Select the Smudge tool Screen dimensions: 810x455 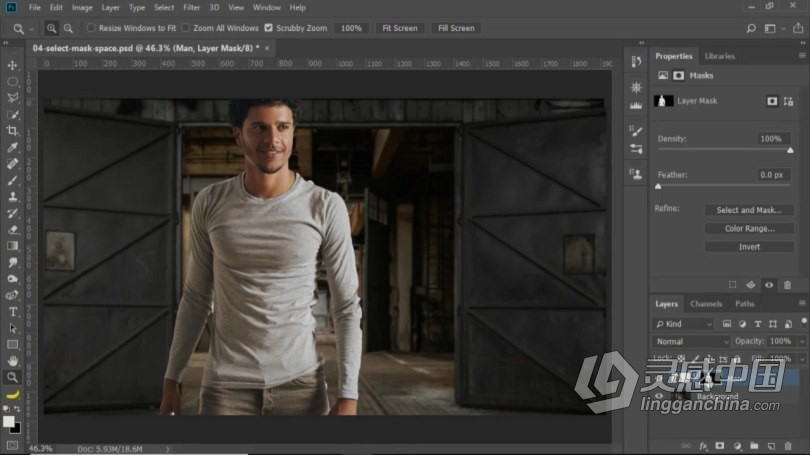(12, 262)
